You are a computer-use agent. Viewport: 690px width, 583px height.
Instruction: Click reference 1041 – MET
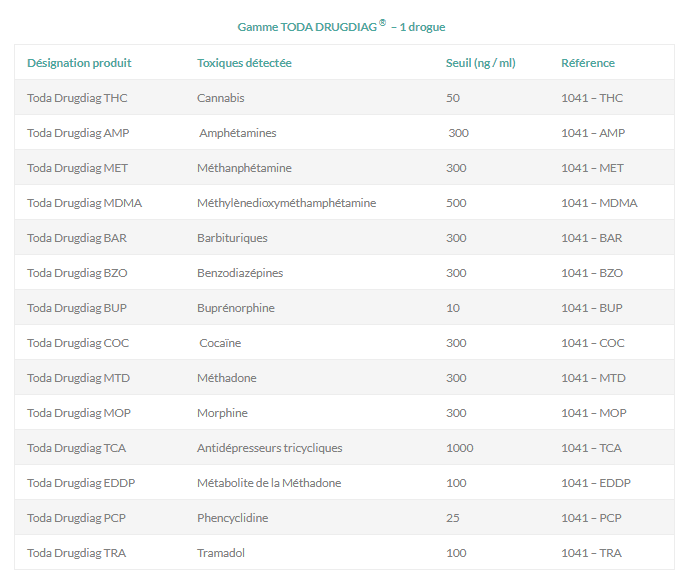click(592, 168)
